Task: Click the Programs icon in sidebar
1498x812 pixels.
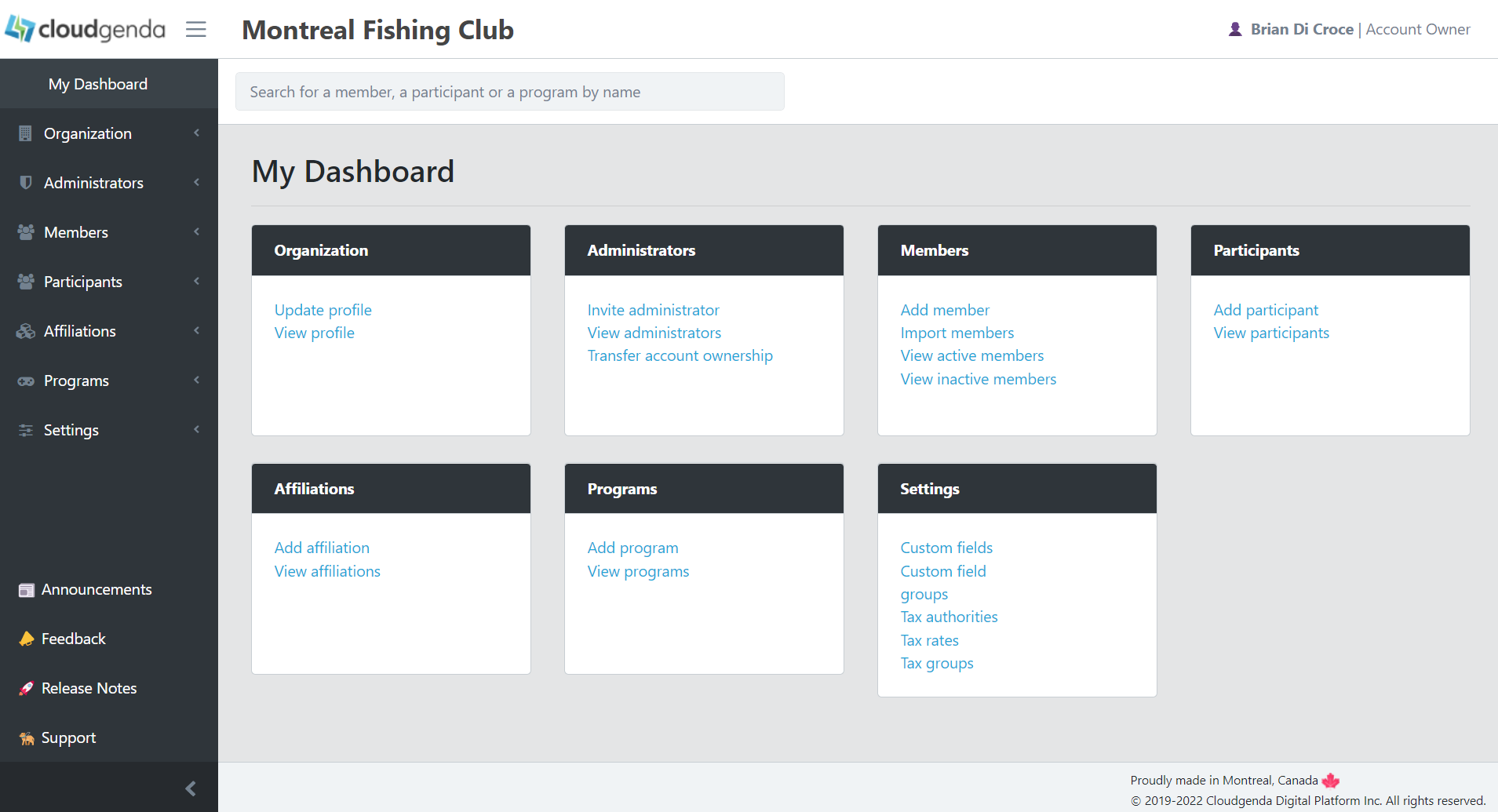Action: point(26,381)
